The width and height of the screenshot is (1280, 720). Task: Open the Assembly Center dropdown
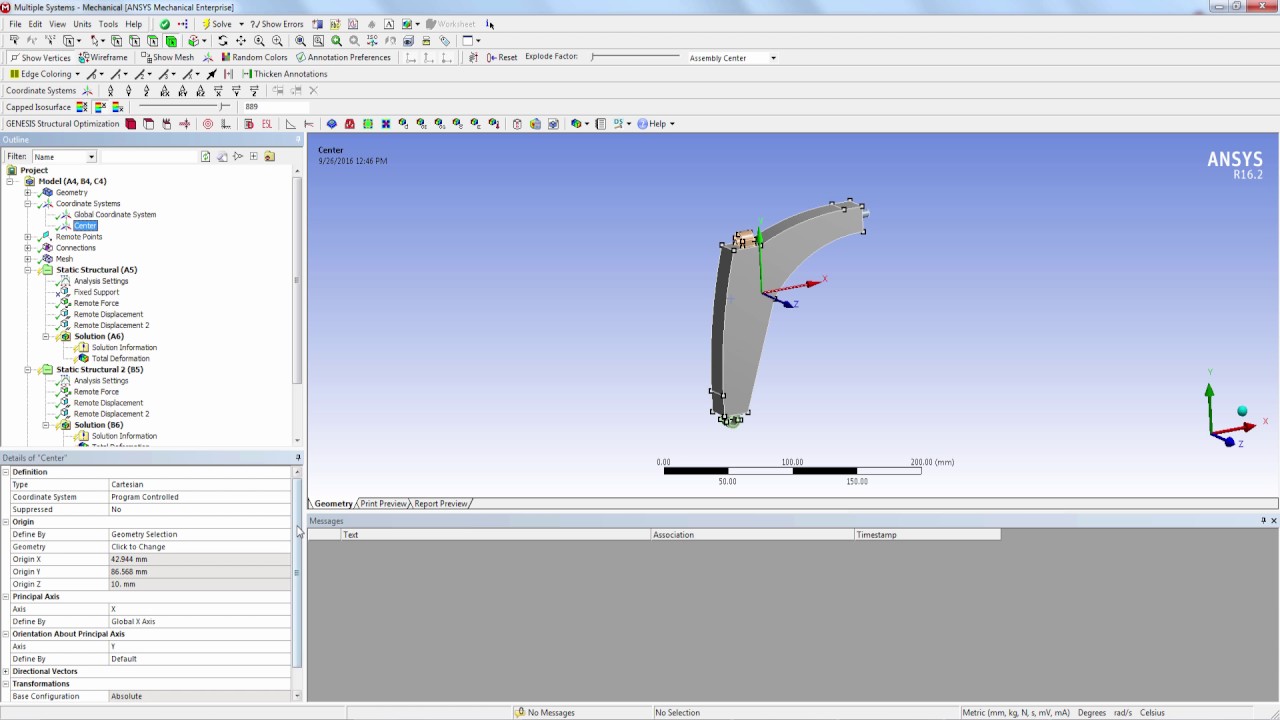tap(773, 58)
